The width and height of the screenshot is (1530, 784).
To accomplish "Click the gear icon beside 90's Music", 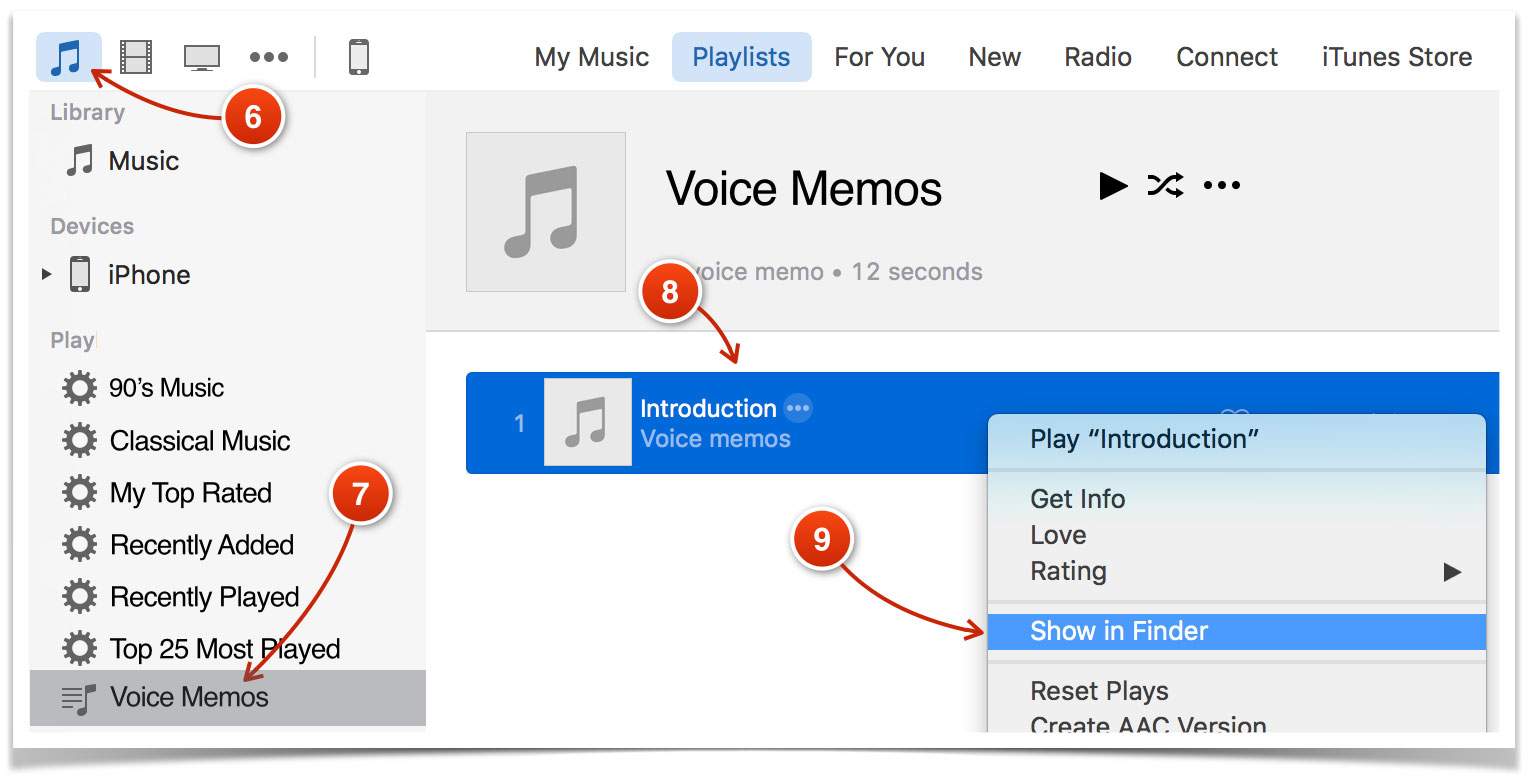I will (80, 388).
